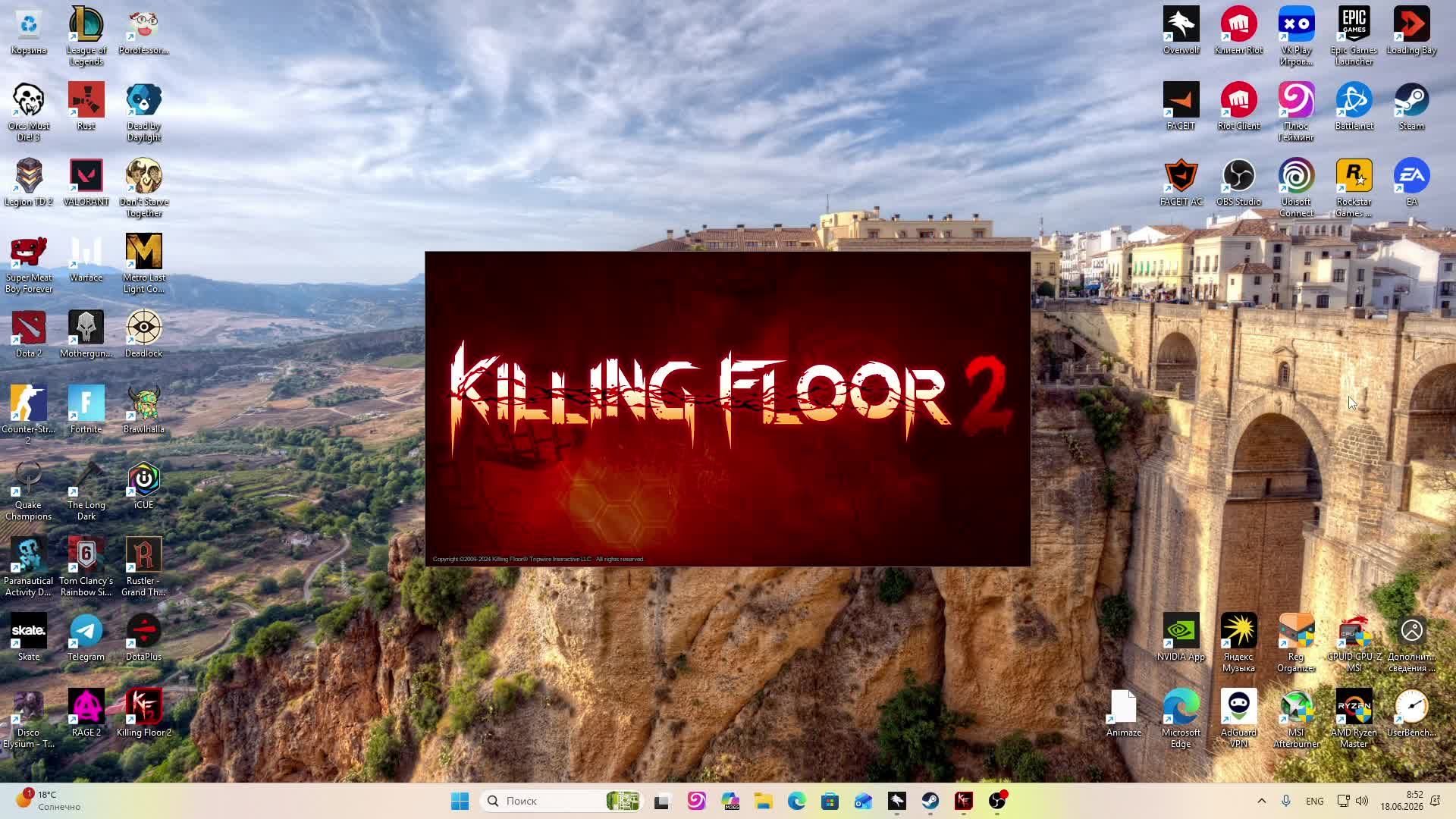
Task: Select the Quake Champions desktop shortcut
Action: coord(29,491)
